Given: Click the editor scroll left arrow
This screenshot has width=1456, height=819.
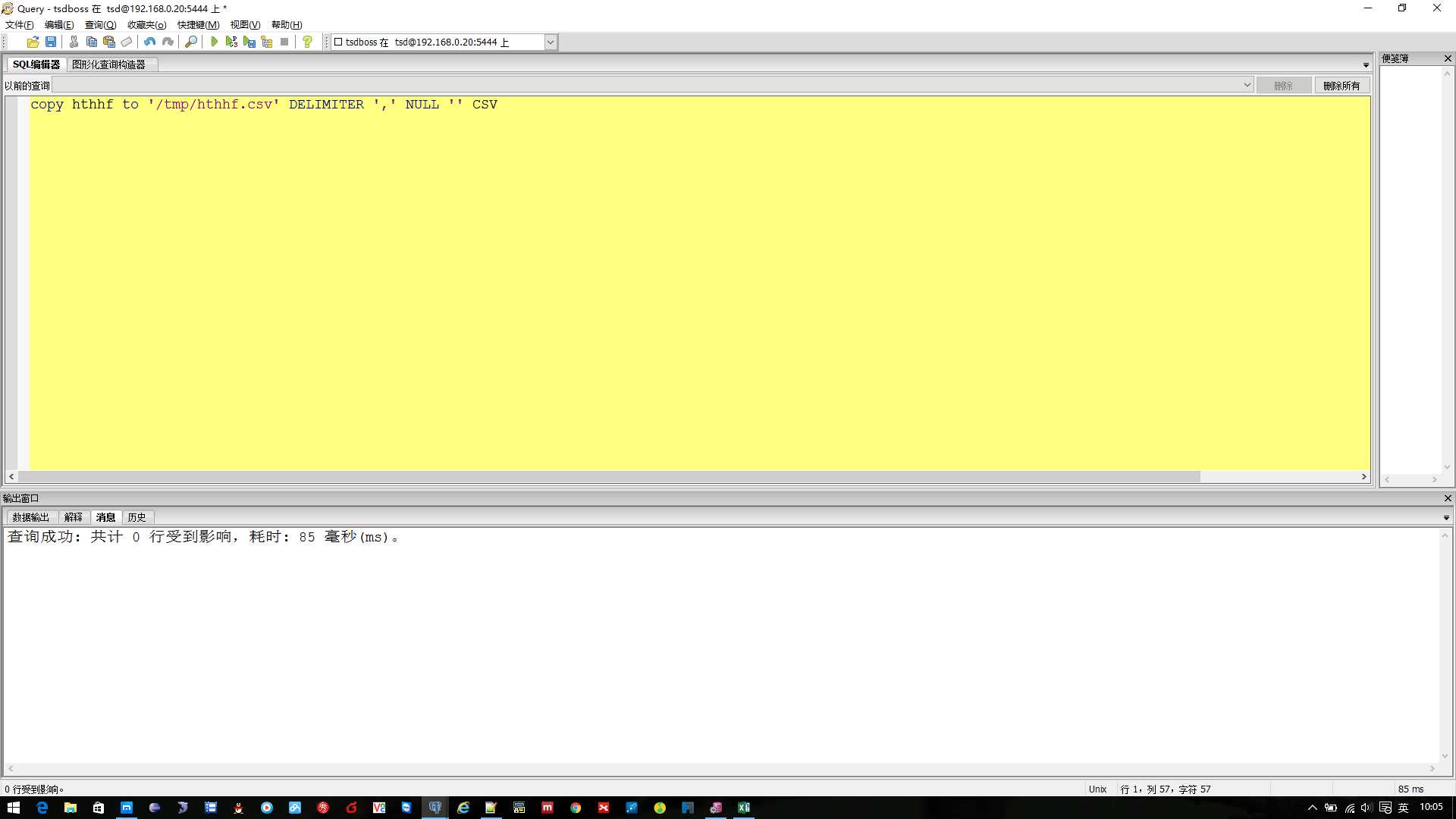Looking at the screenshot, I should tap(11, 476).
